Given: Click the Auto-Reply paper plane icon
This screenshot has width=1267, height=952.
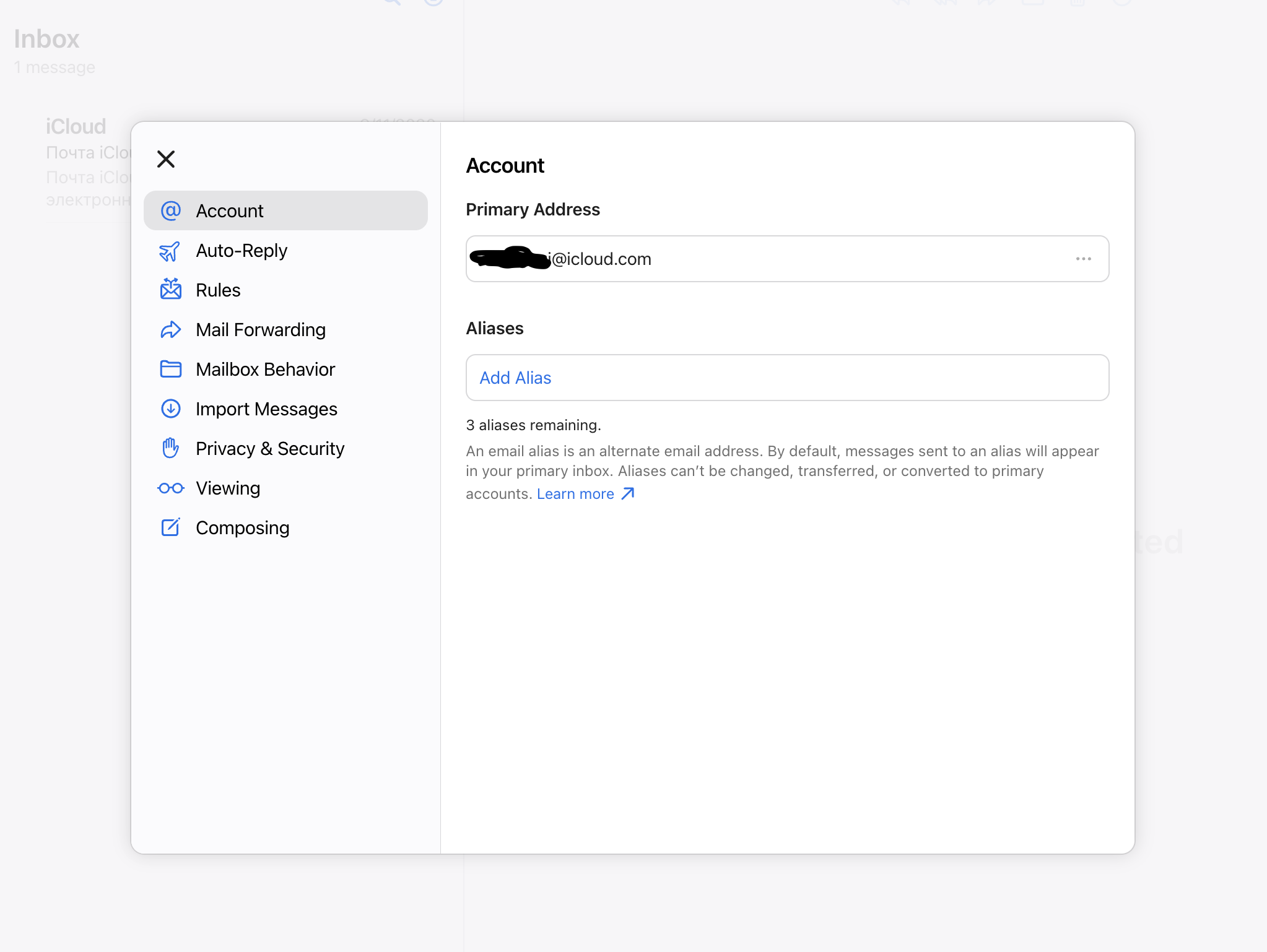Looking at the screenshot, I should [170, 251].
